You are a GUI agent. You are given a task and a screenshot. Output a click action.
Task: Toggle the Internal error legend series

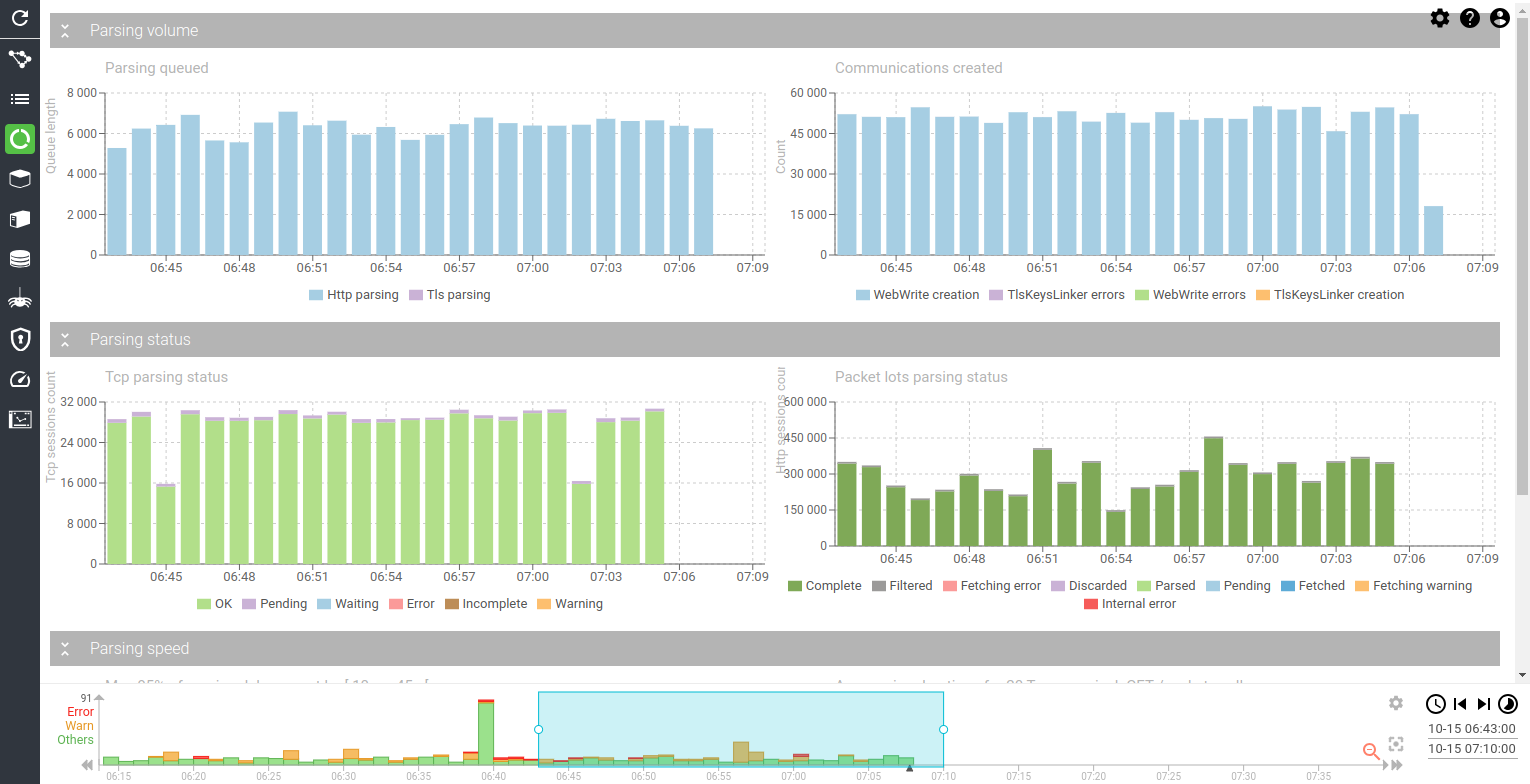click(1129, 604)
